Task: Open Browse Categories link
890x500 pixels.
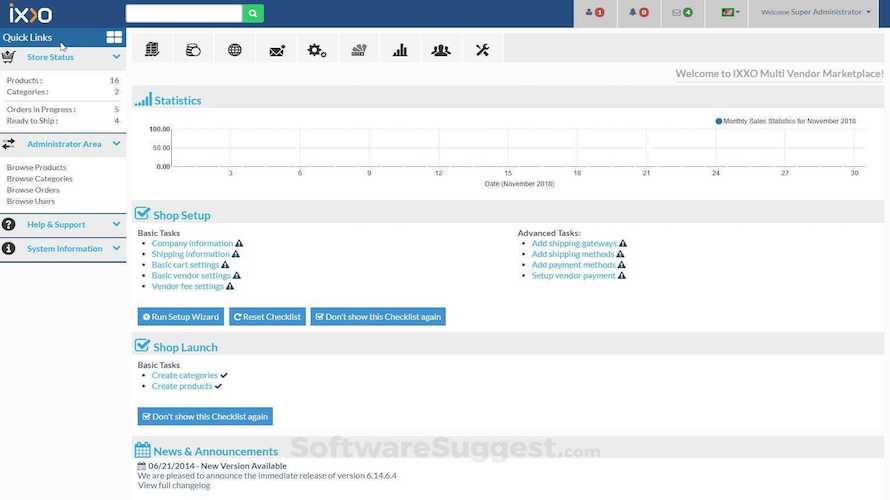Action: tap(40, 179)
